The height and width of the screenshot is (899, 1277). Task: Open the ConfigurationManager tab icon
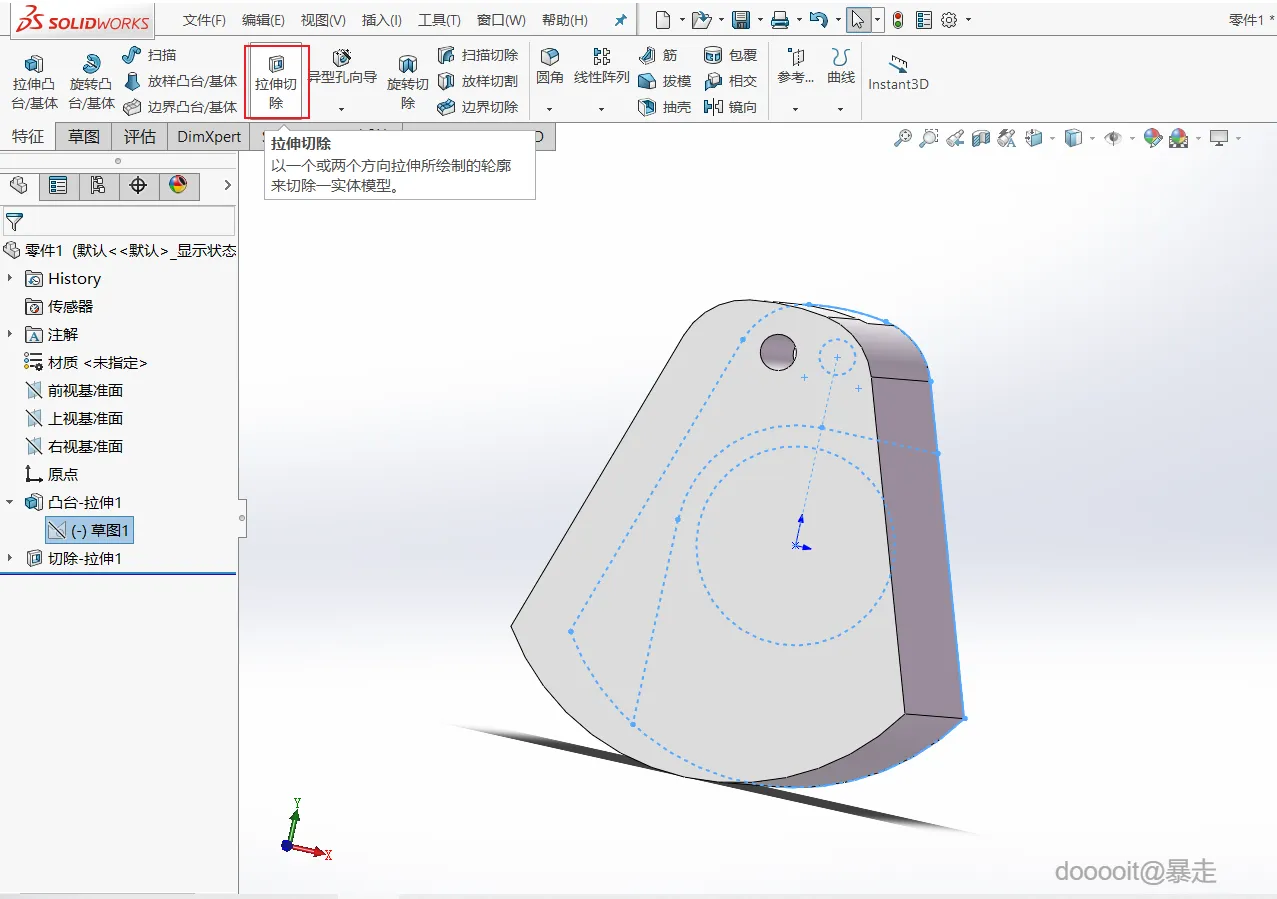click(98, 185)
